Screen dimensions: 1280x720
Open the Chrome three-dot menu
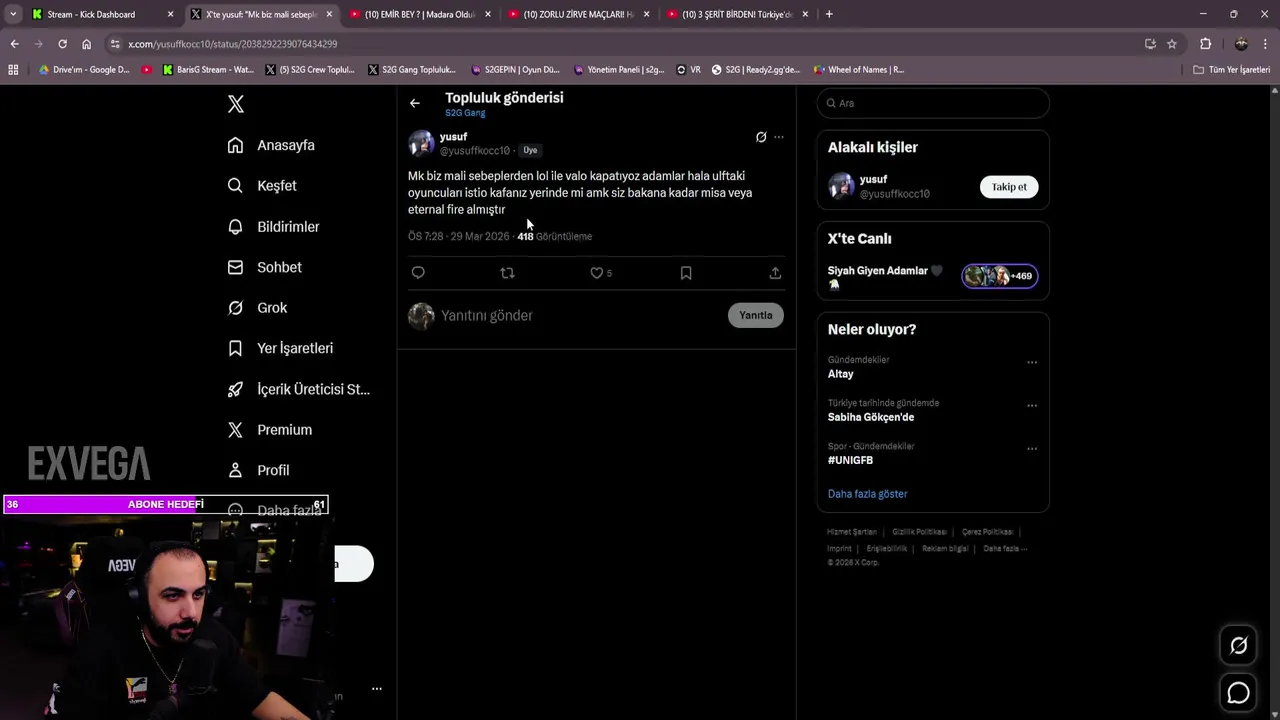click(1266, 44)
